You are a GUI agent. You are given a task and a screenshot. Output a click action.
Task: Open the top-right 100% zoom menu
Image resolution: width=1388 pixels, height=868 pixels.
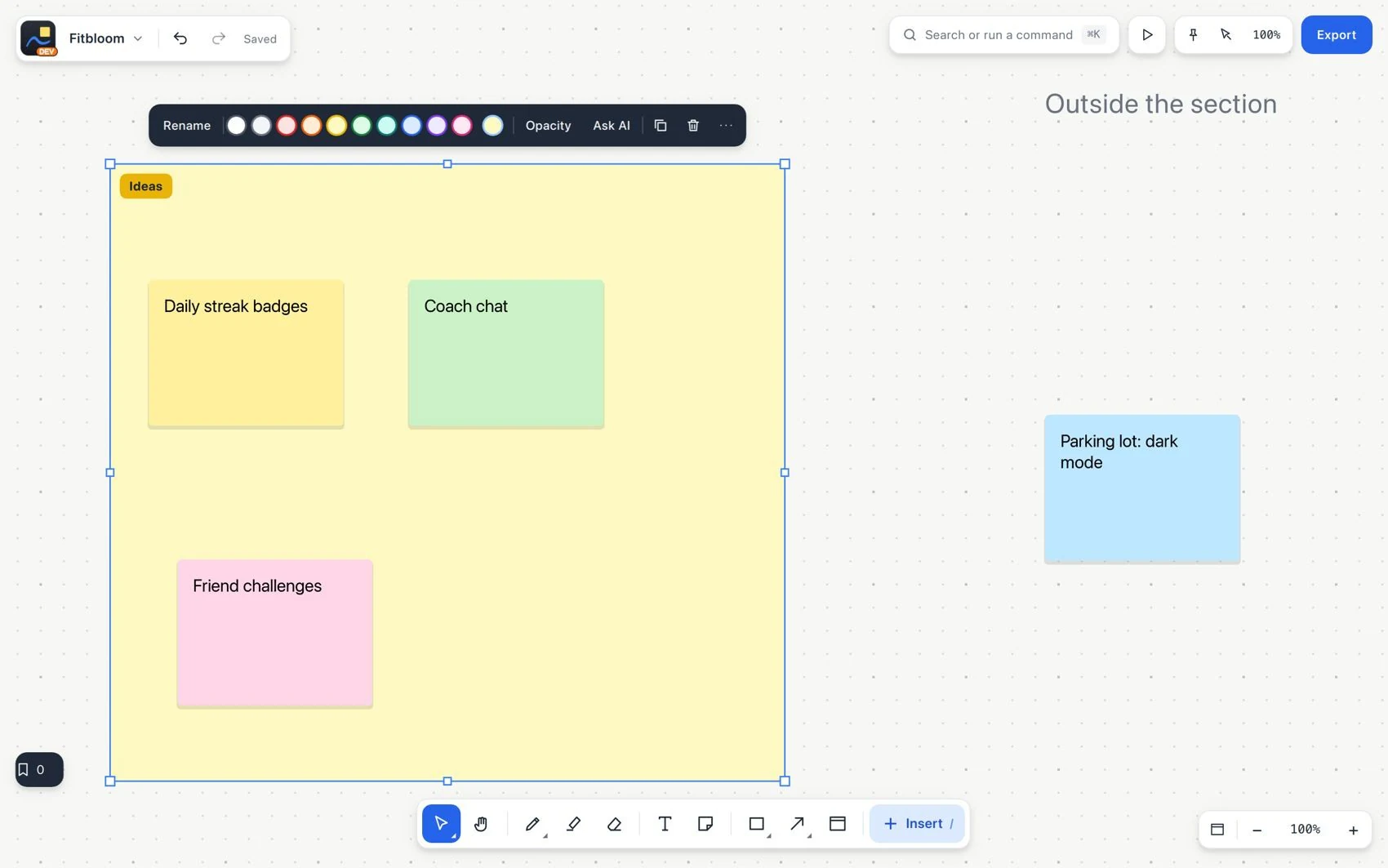click(x=1266, y=34)
